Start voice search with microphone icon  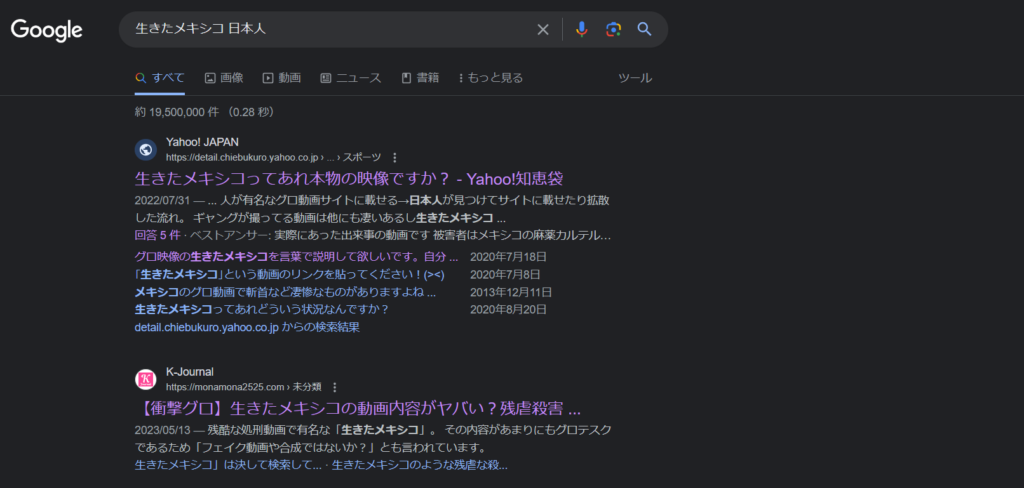pyautogui.click(x=581, y=29)
